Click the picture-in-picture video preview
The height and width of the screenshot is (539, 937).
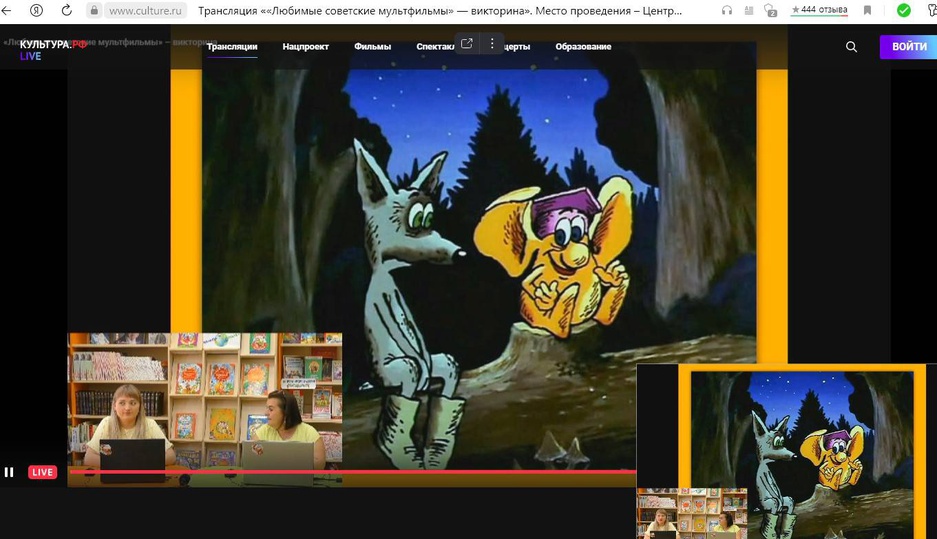click(786, 451)
